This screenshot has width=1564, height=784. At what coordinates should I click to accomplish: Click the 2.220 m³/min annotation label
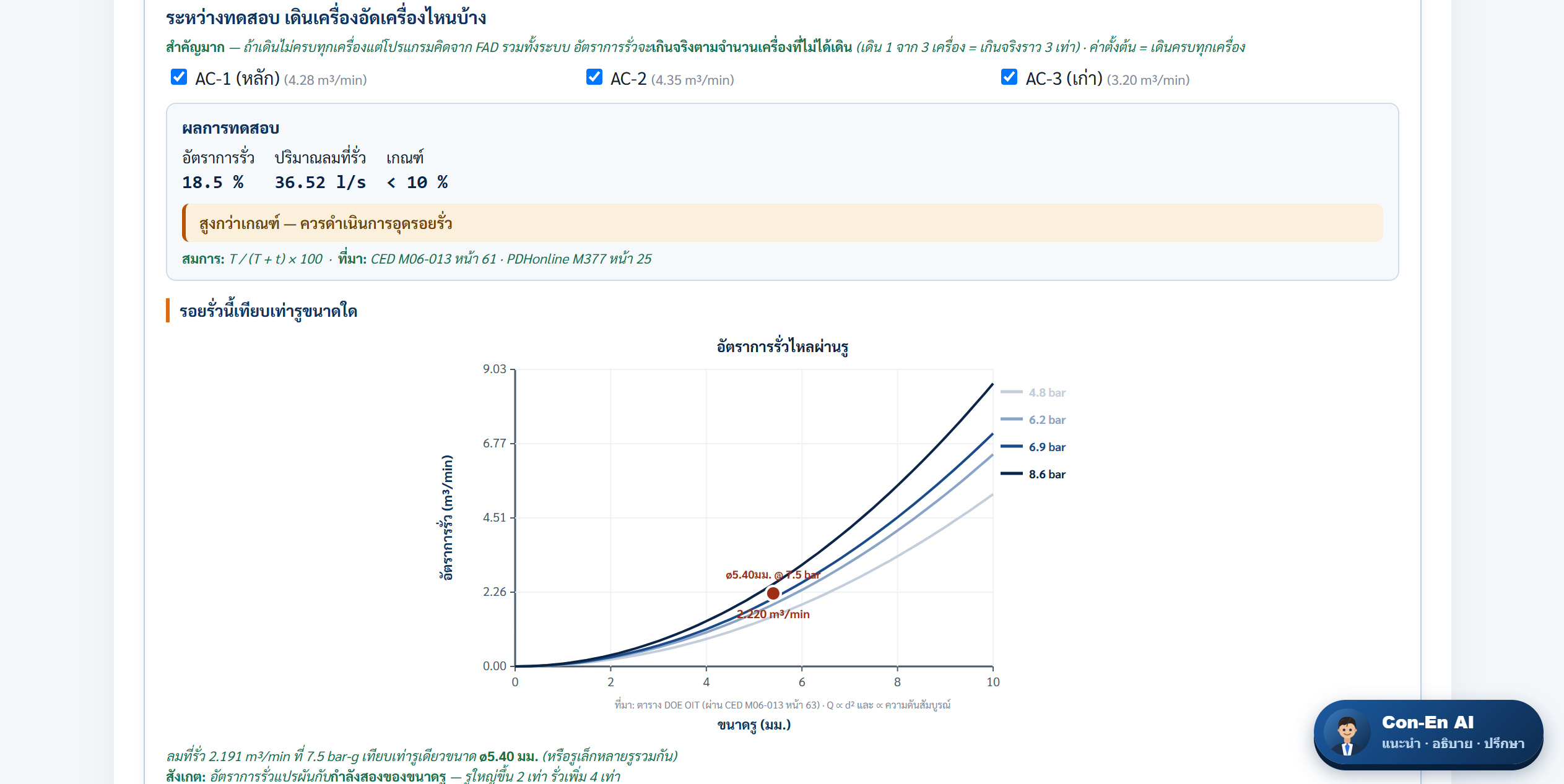point(773,614)
